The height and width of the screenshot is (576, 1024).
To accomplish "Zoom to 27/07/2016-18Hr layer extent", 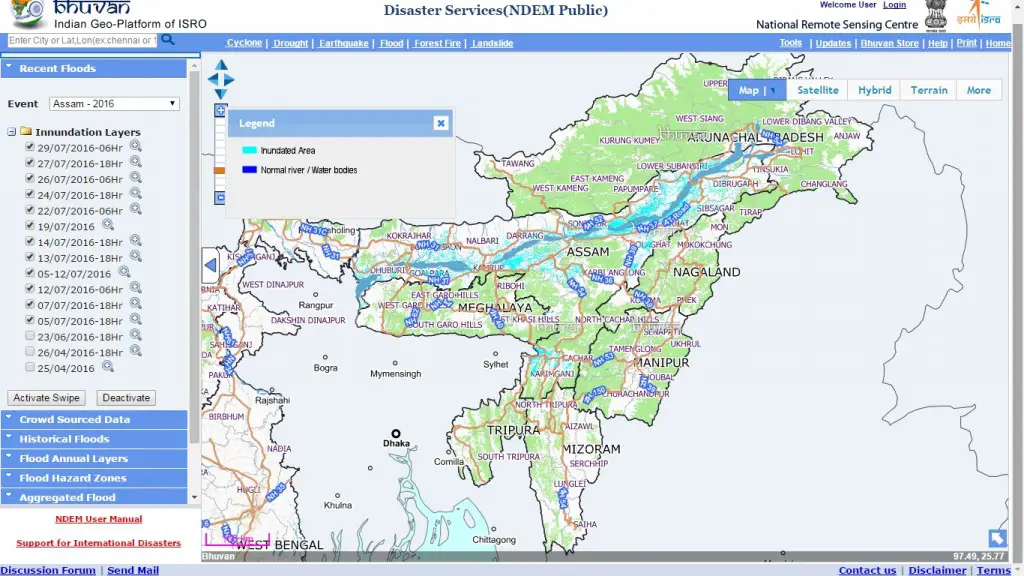I will pos(135,162).
